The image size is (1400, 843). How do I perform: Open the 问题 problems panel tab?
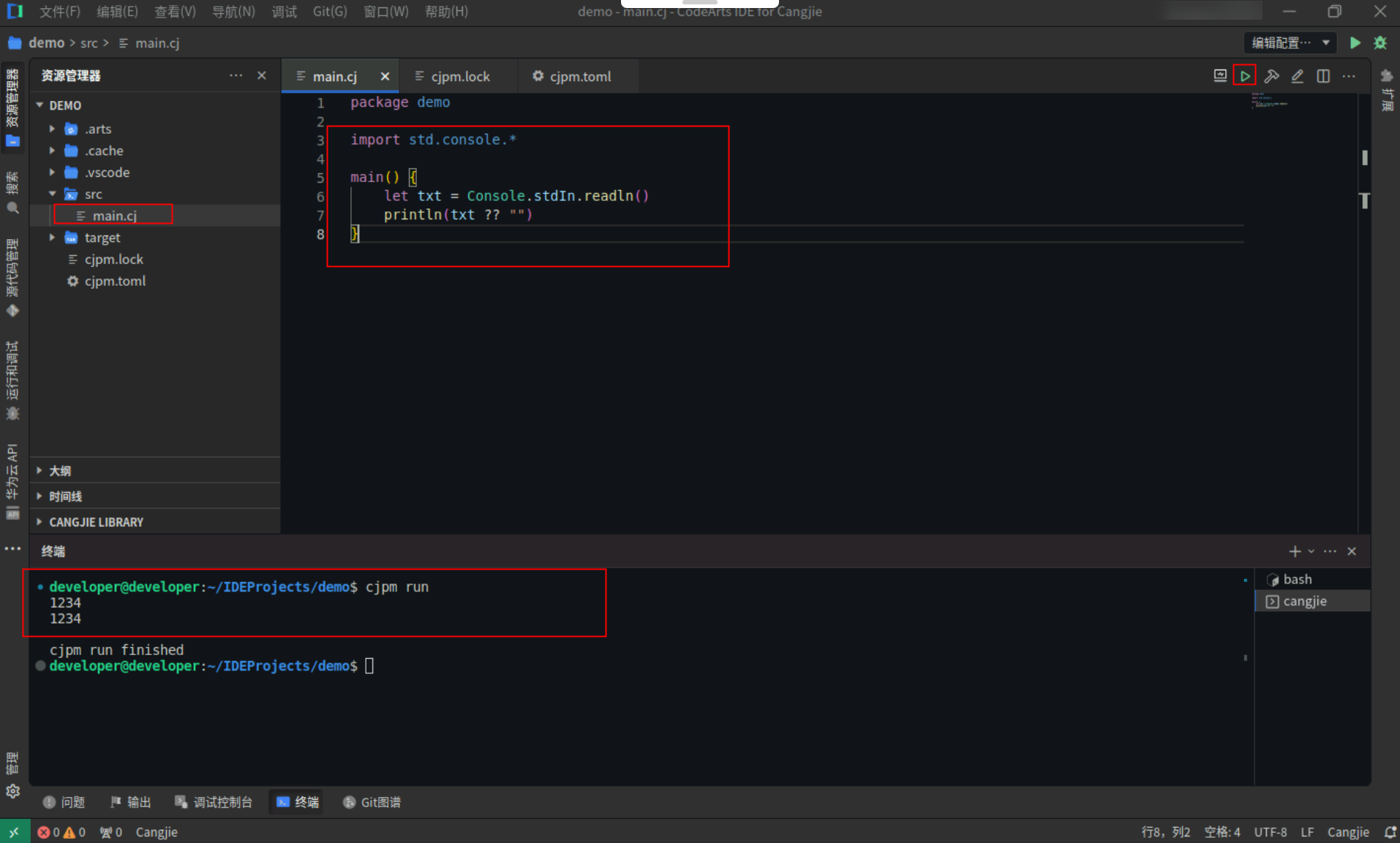pyautogui.click(x=64, y=802)
